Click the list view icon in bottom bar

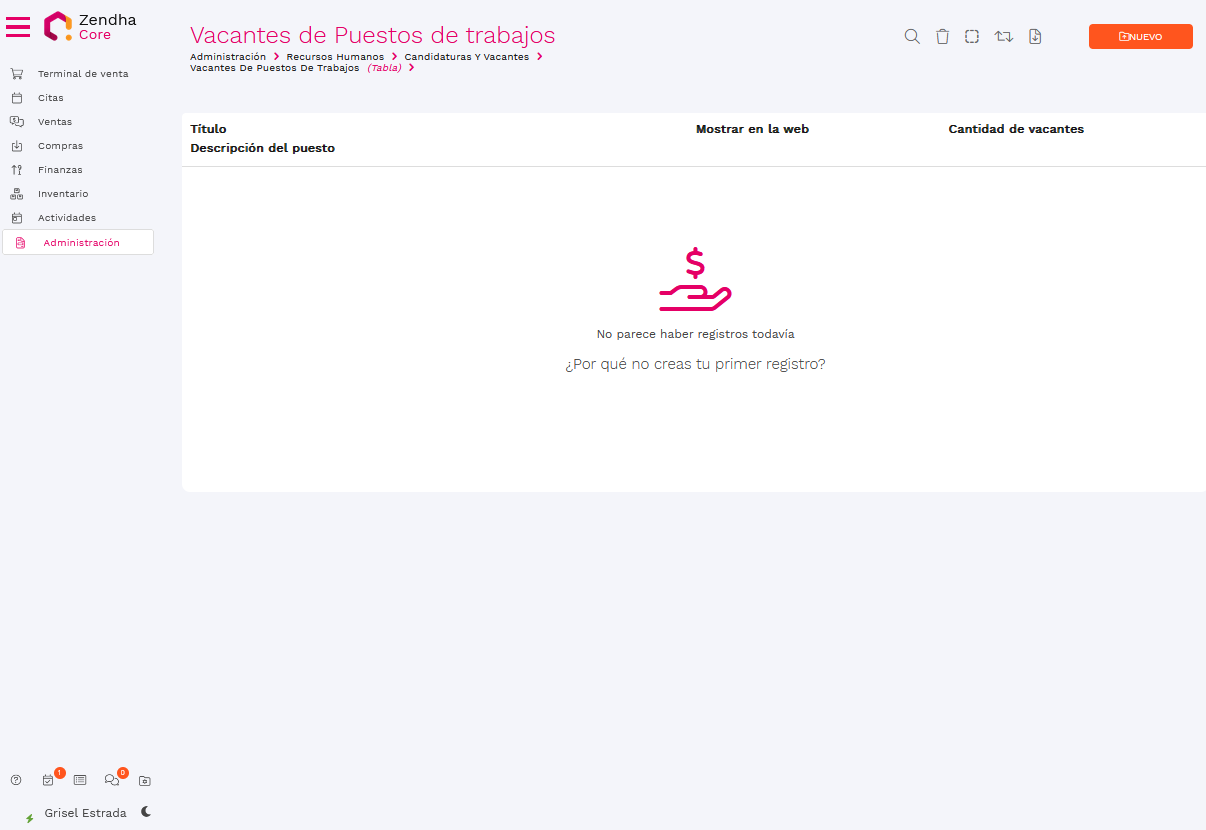pos(80,780)
